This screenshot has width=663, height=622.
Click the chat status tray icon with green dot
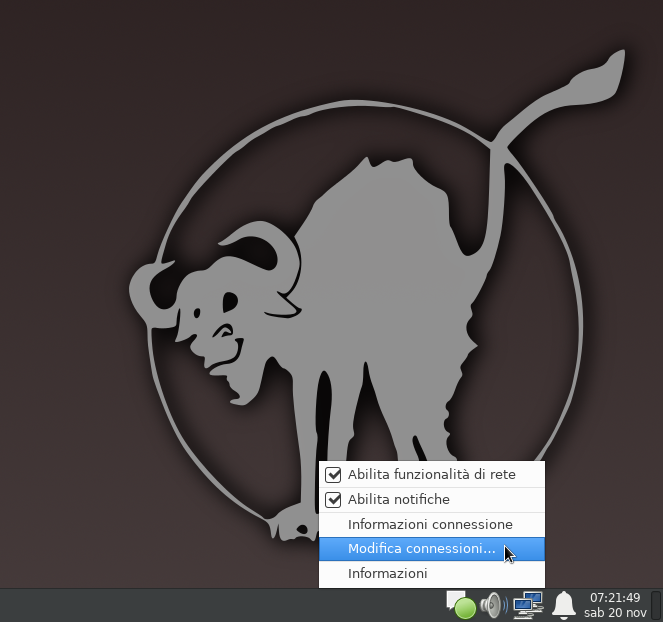coord(461,605)
